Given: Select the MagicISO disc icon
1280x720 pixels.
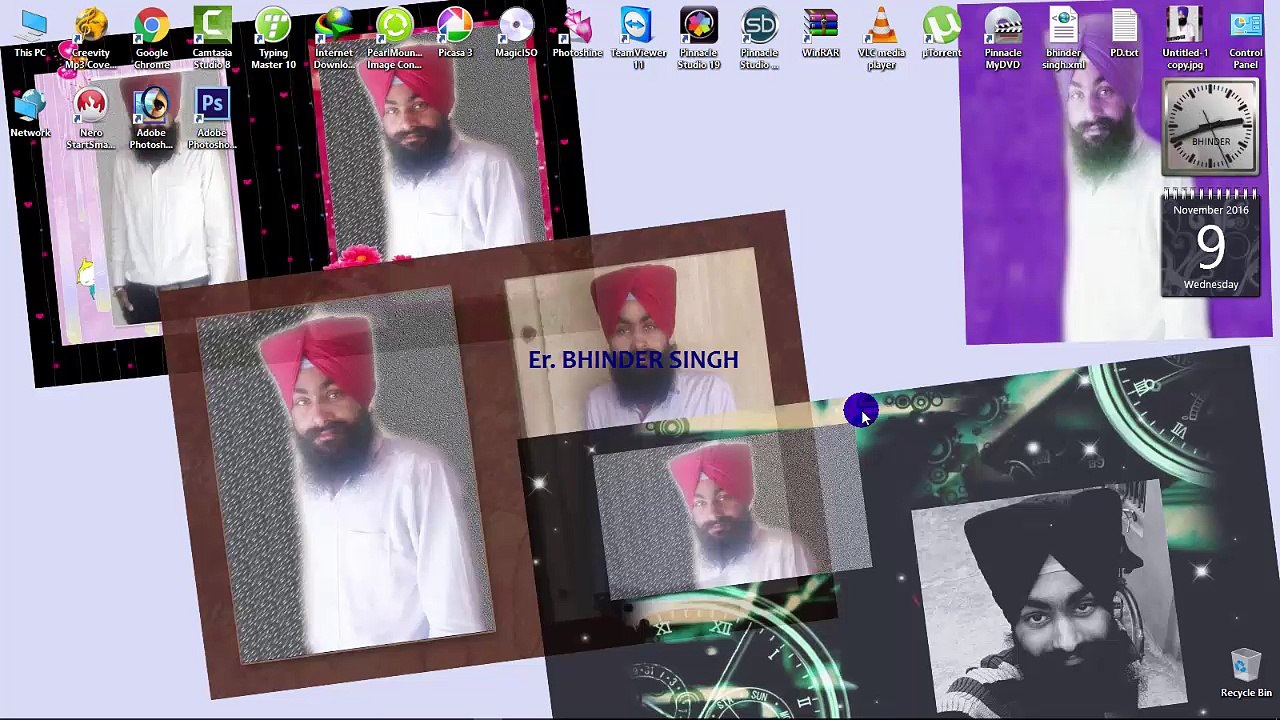Looking at the screenshot, I should (516, 33).
